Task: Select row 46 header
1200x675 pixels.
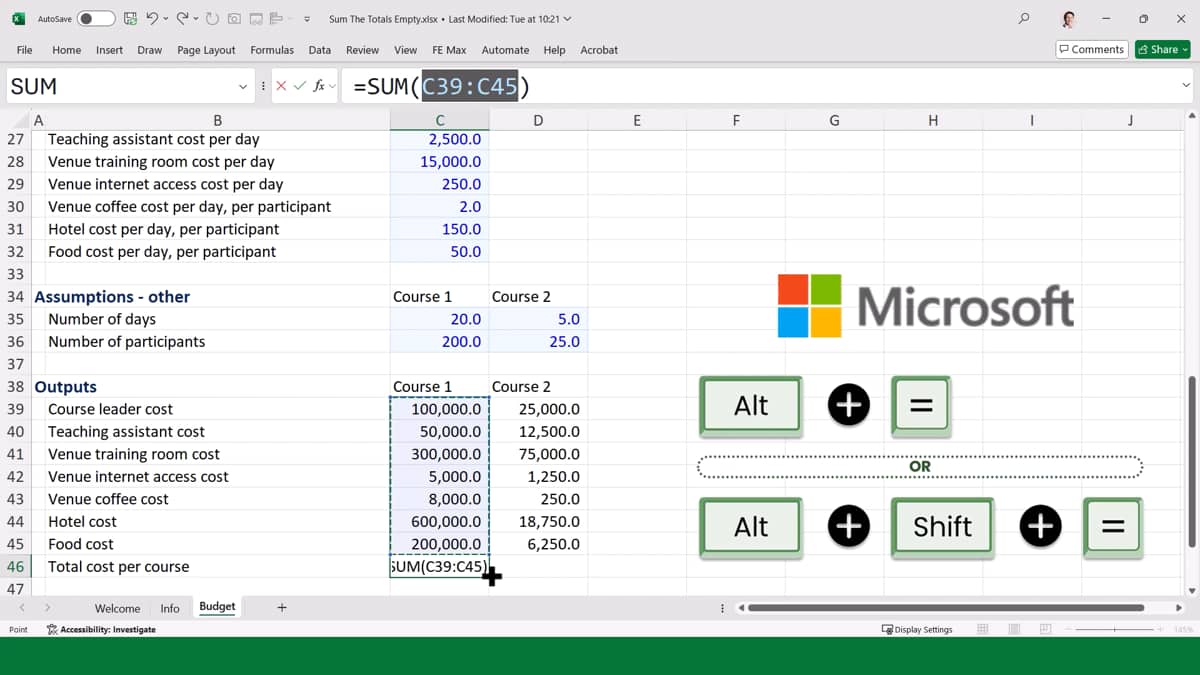Action: tap(15, 566)
